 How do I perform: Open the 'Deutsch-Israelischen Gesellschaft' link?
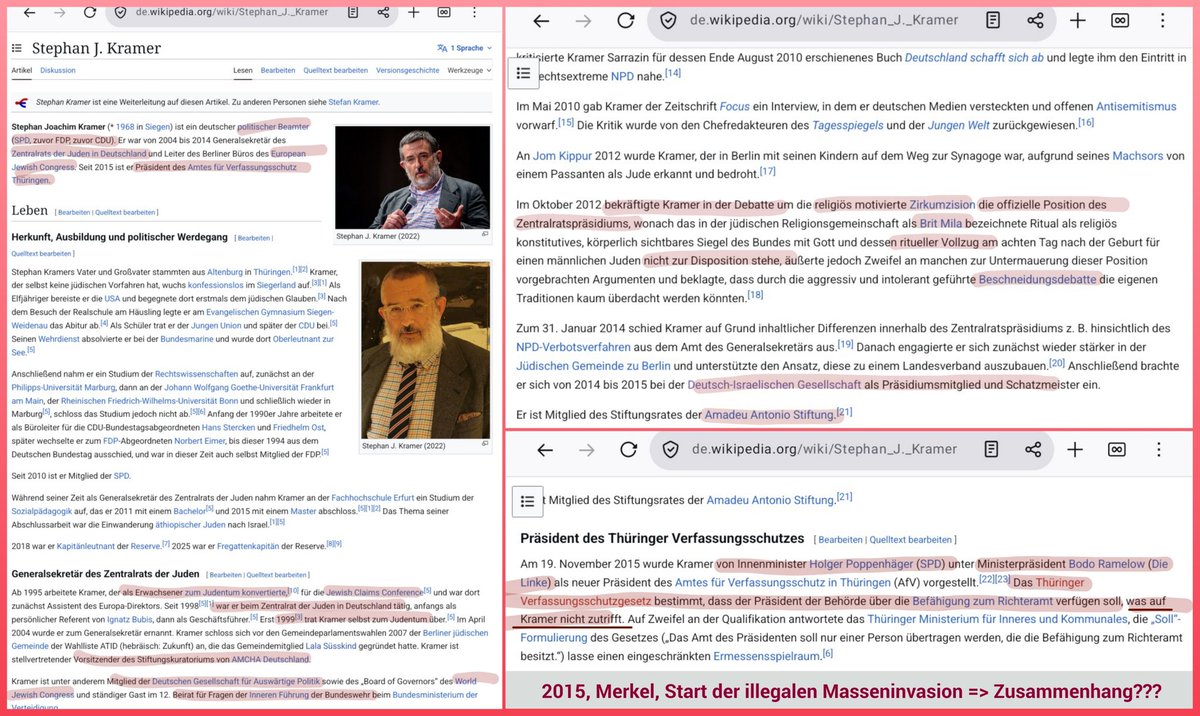(773, 384)
